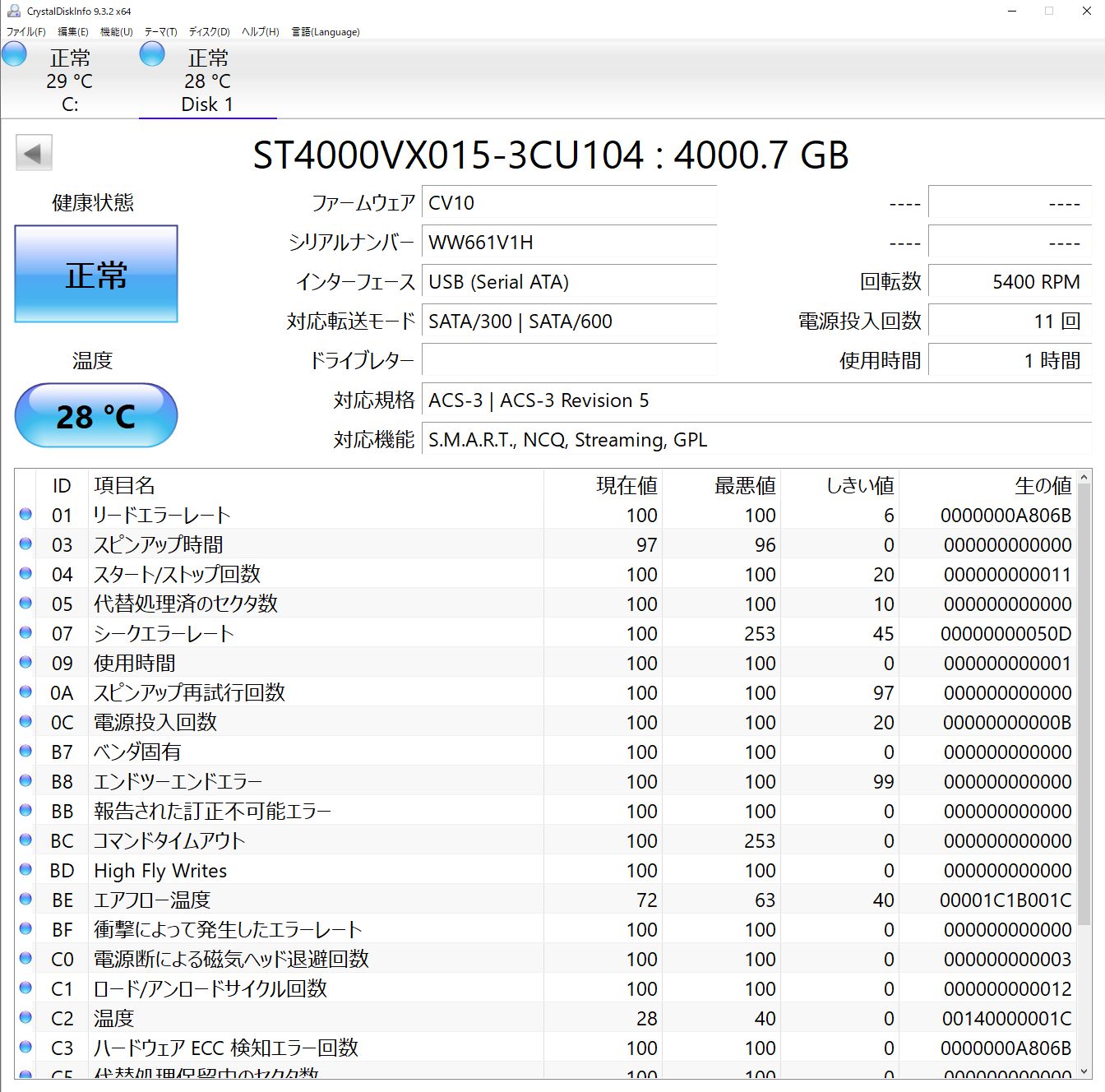Click raw value 00001C1B001C of エアフロー温度
The width and height of the screenshot is (1105, 1092).
(1006, 900)
